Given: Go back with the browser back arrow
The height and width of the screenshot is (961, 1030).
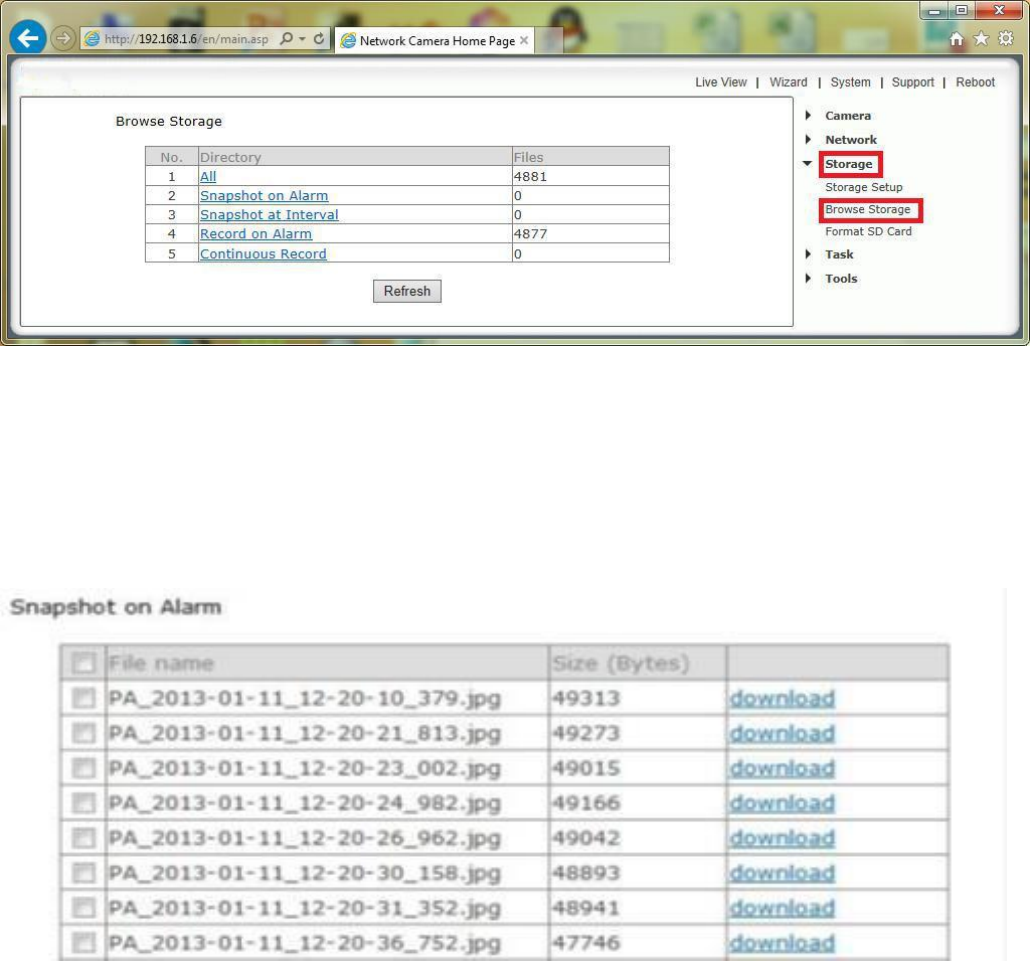Looking at the screenshot, I should pos(28,38).
